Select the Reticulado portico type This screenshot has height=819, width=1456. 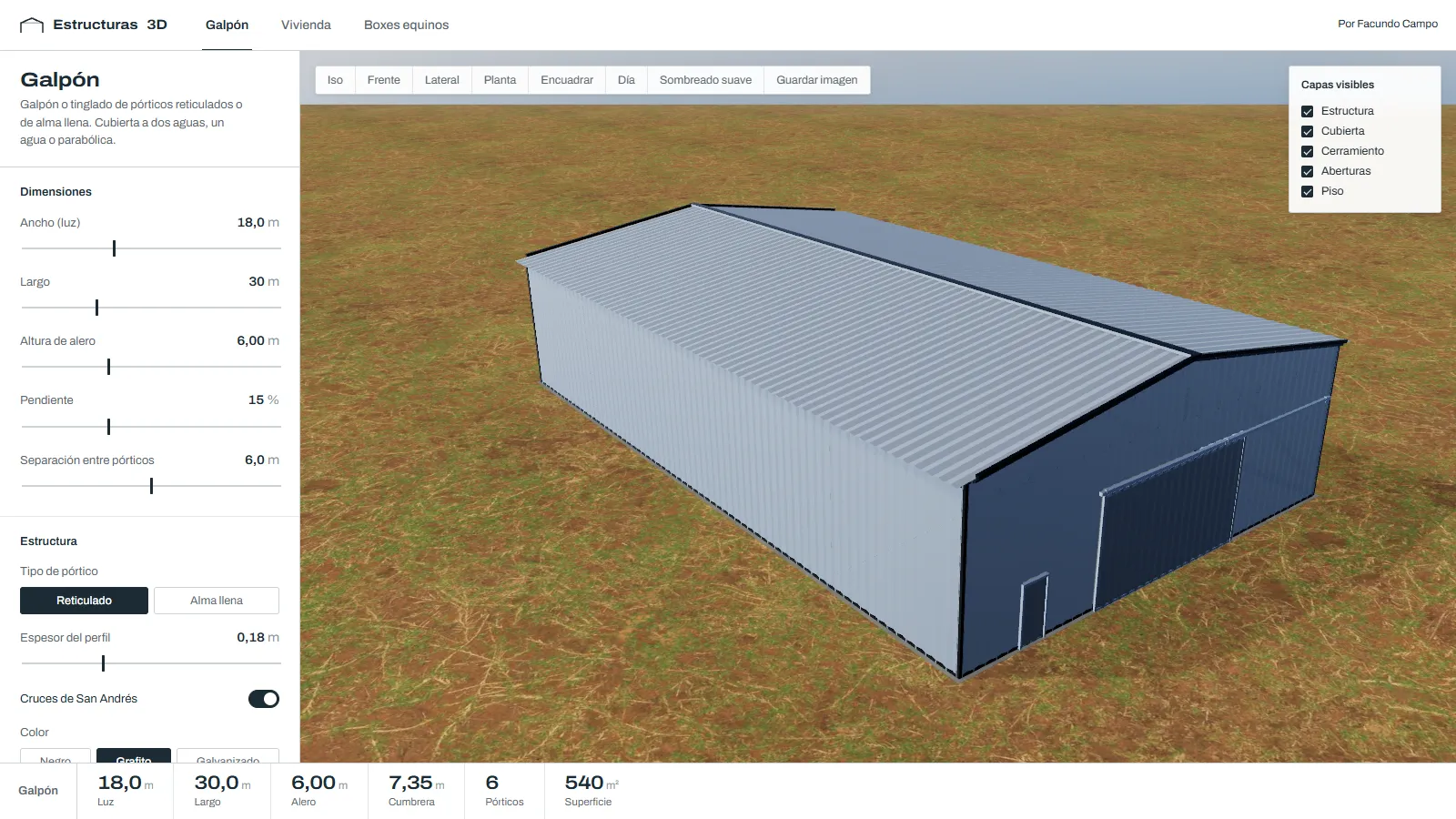84,601
